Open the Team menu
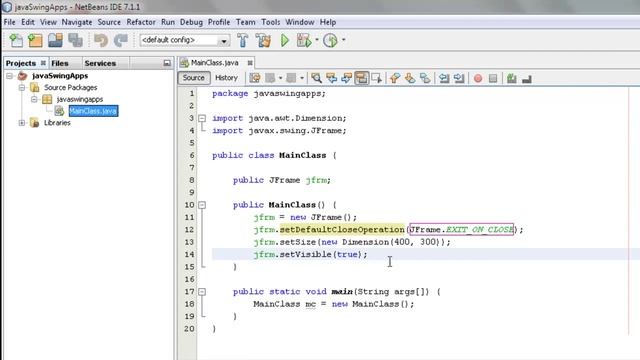The height and width of the screenshot is (360, 640). pos(246,22)
